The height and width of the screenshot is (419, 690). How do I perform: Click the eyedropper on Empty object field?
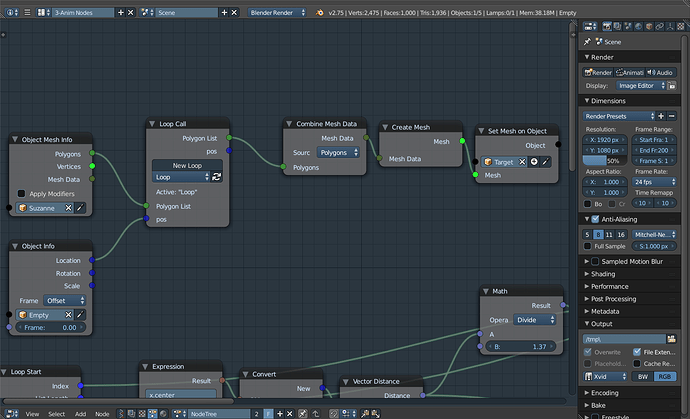click(80, 315)
